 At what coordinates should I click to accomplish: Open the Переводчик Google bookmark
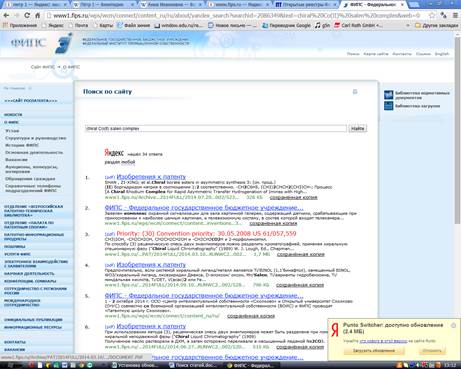[286, 25]
